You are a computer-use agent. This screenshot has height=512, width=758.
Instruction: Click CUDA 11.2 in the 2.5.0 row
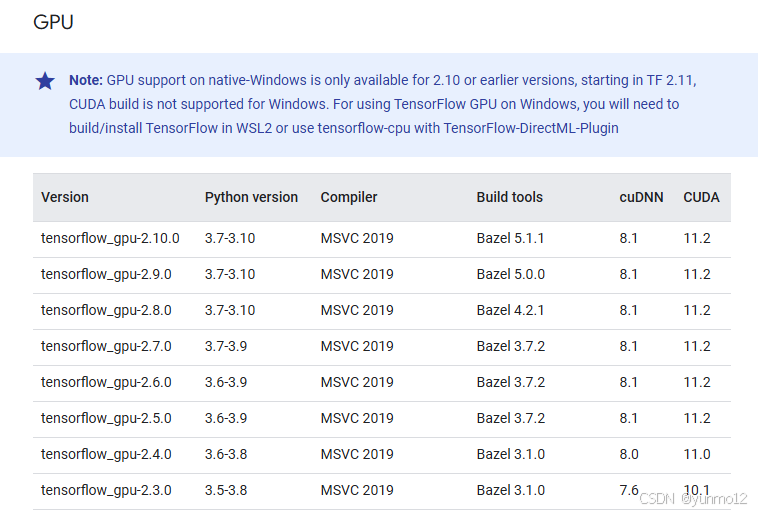(697, 418)
